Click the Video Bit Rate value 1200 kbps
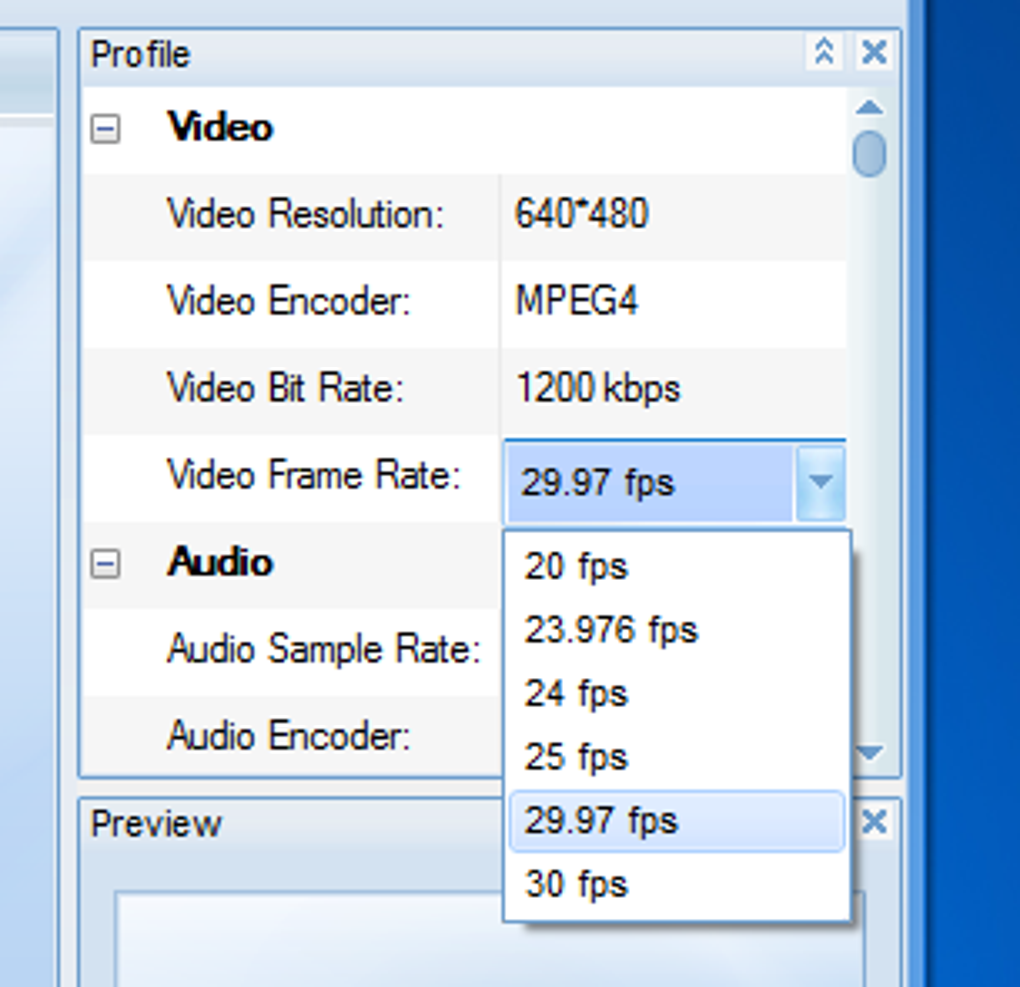Viewport: 1020px width, 987px height. pos(597,388)
